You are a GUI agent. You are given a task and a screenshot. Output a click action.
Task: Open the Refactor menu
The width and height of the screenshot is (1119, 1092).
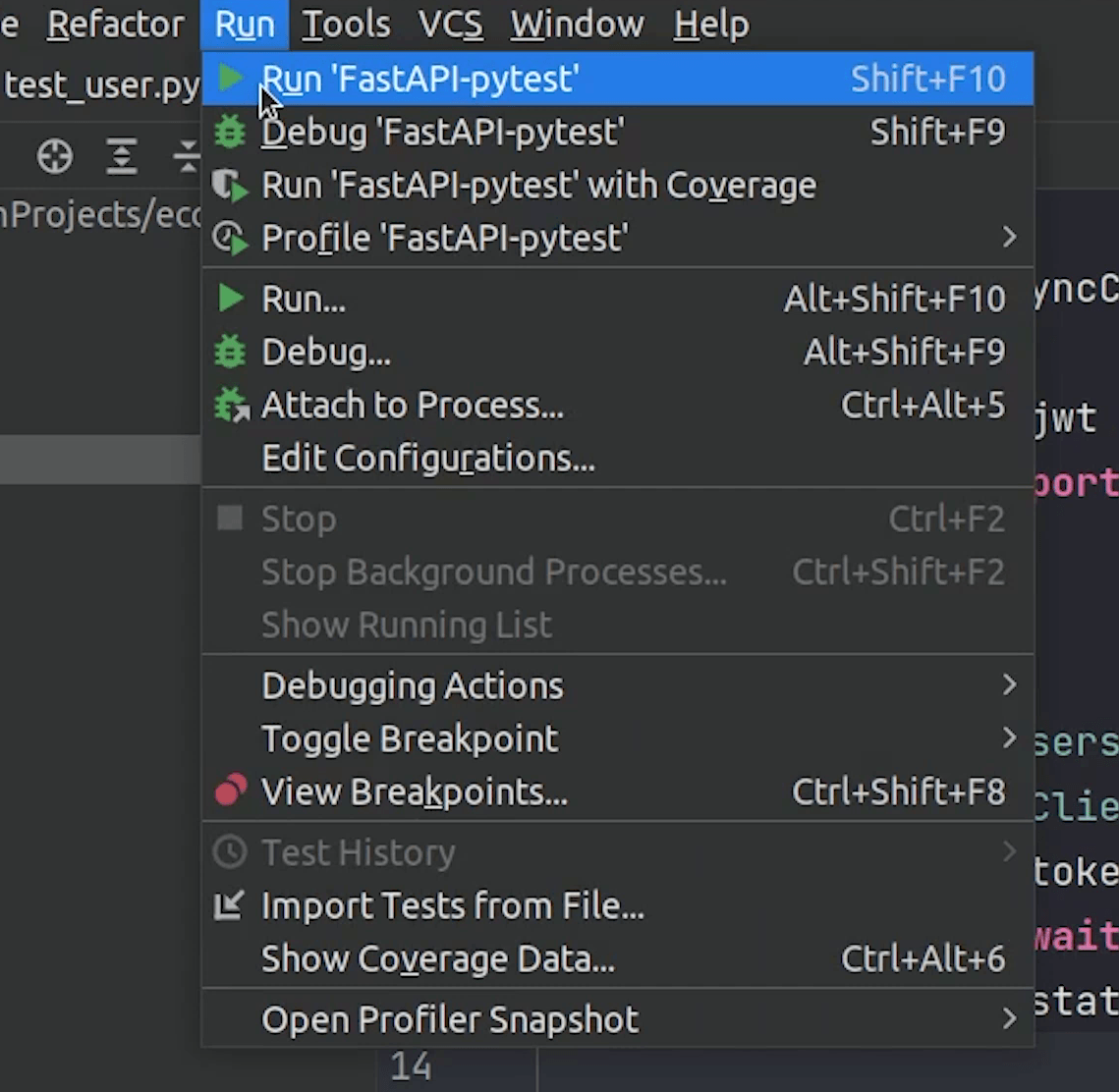click(x=115, y=25)
